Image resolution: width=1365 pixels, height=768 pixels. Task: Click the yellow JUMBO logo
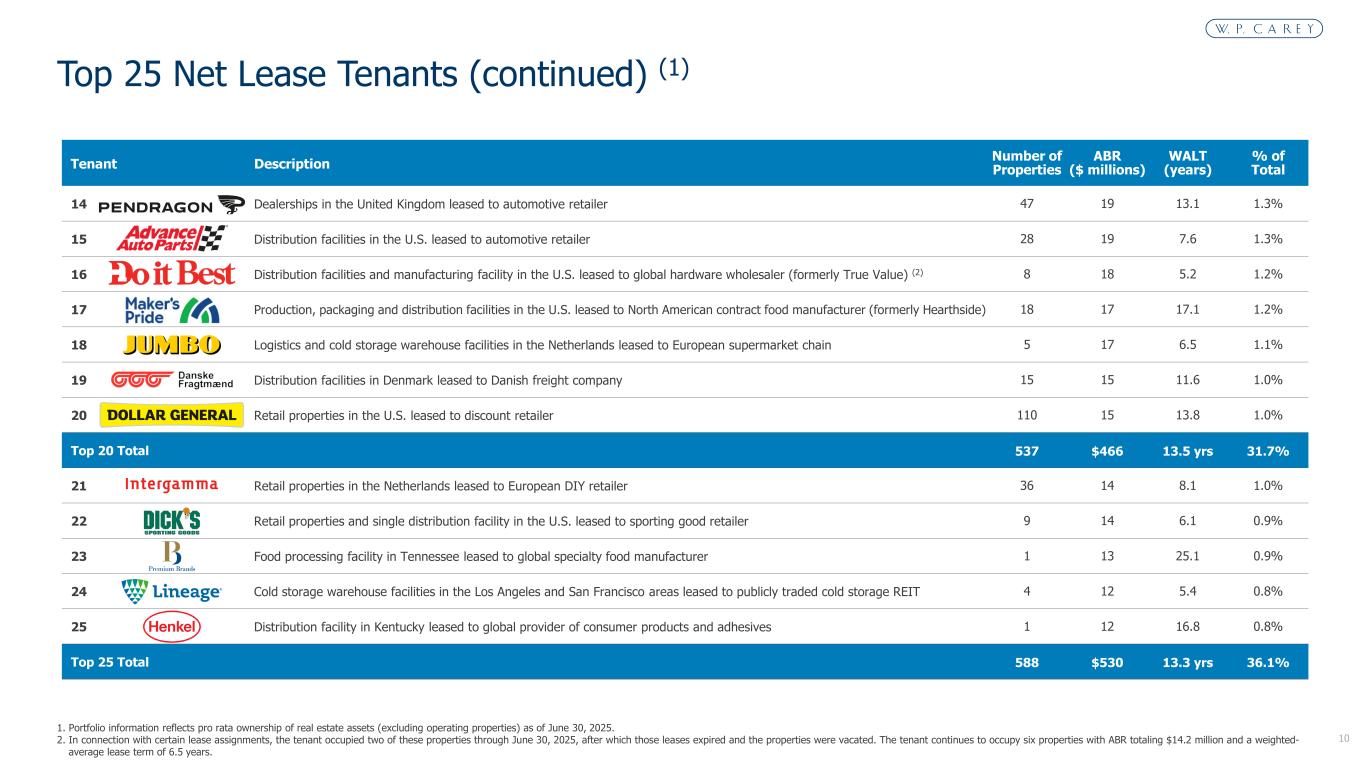171,345
